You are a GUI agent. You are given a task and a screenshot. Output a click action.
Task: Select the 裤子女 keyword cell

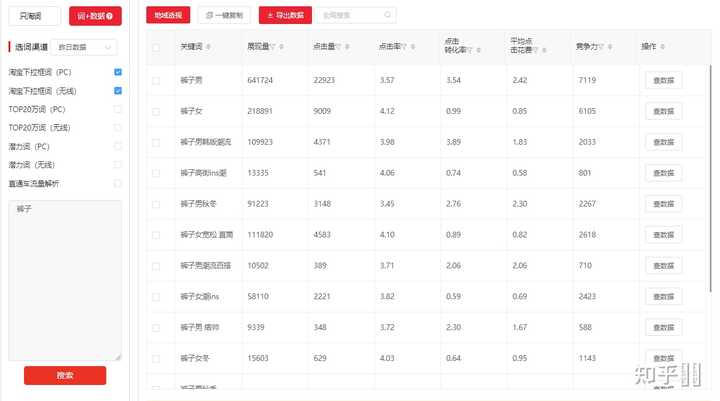[x=191, y=111]
